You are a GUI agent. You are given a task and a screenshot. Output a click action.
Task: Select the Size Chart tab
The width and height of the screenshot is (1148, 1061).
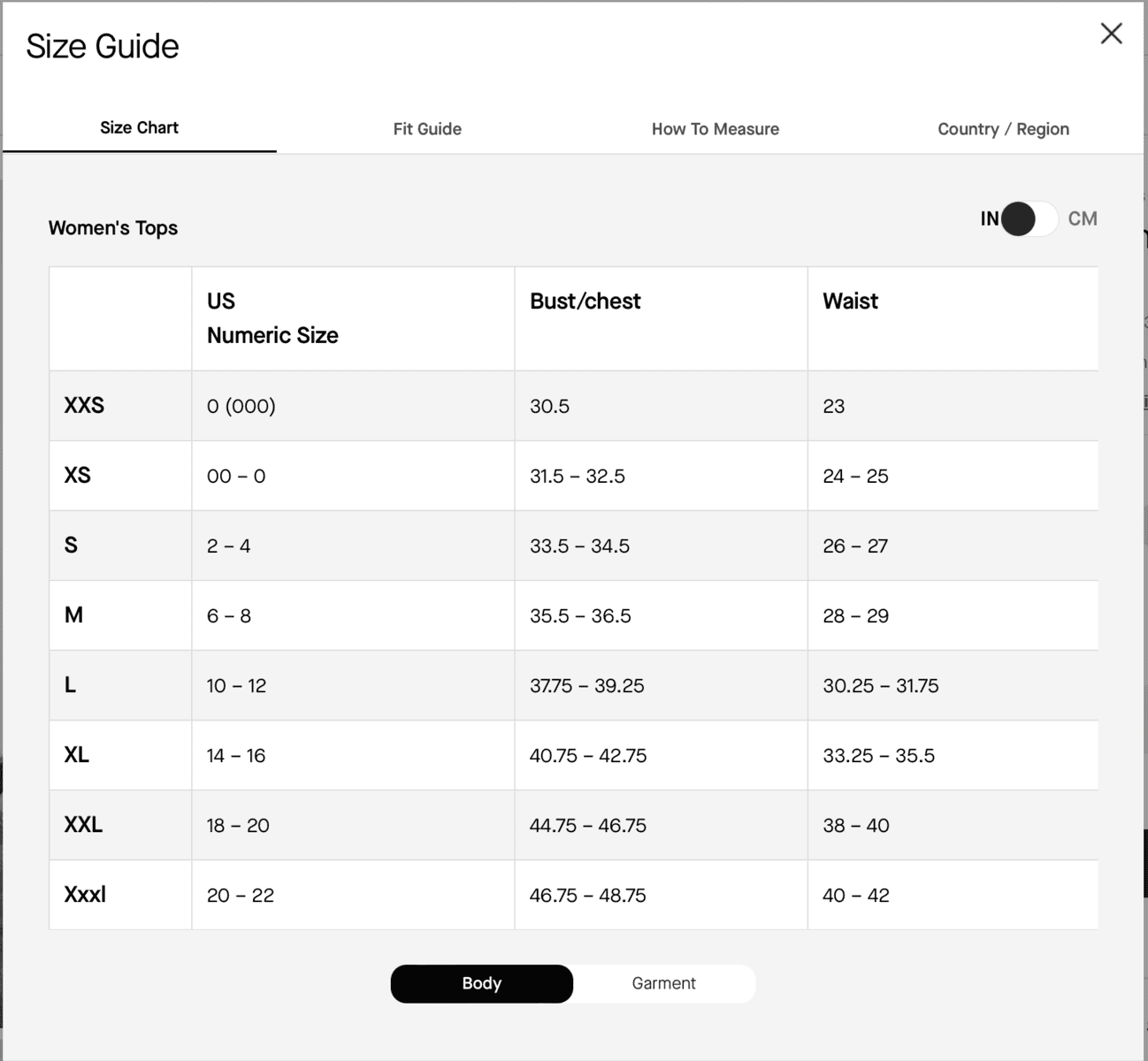(x=139, y=127)
